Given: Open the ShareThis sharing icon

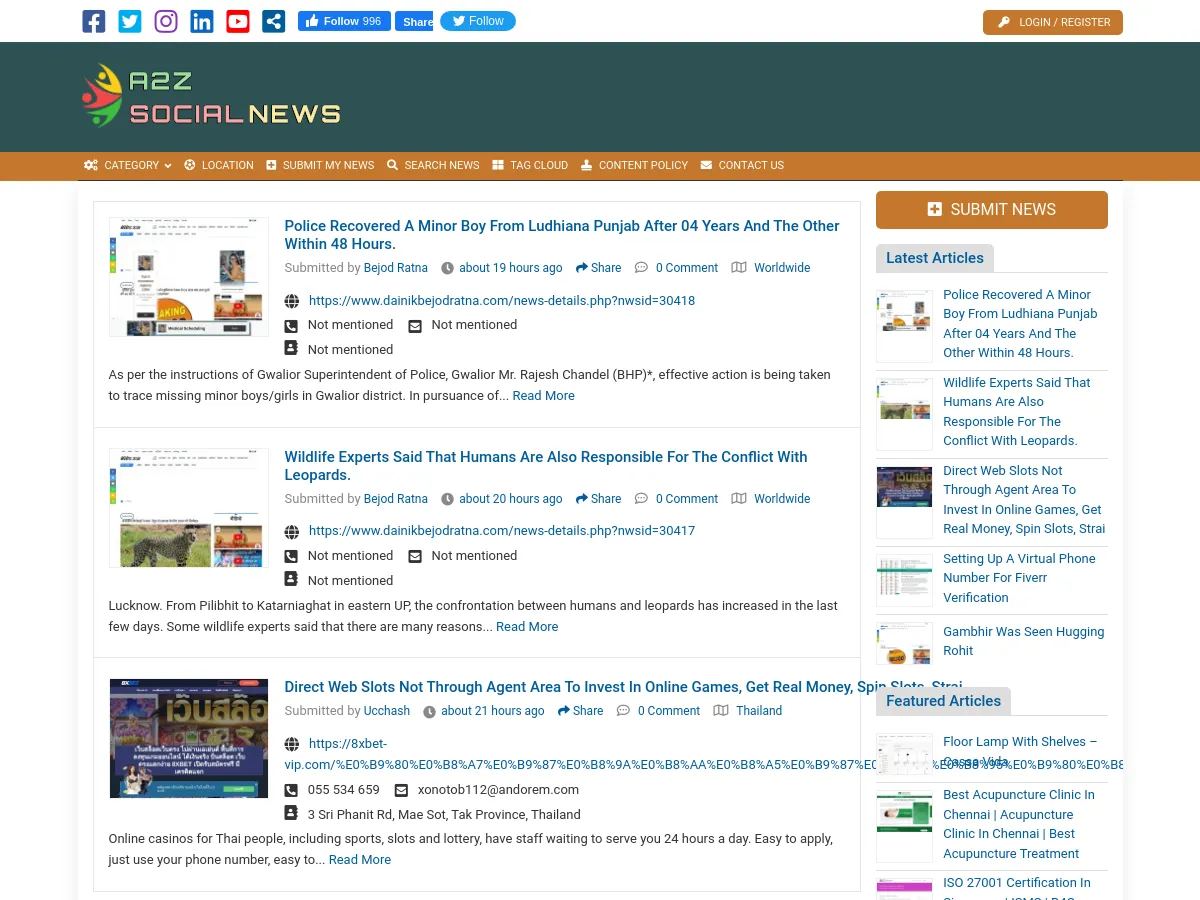Looking at the screenshot, I should click(x=273, y=21).
